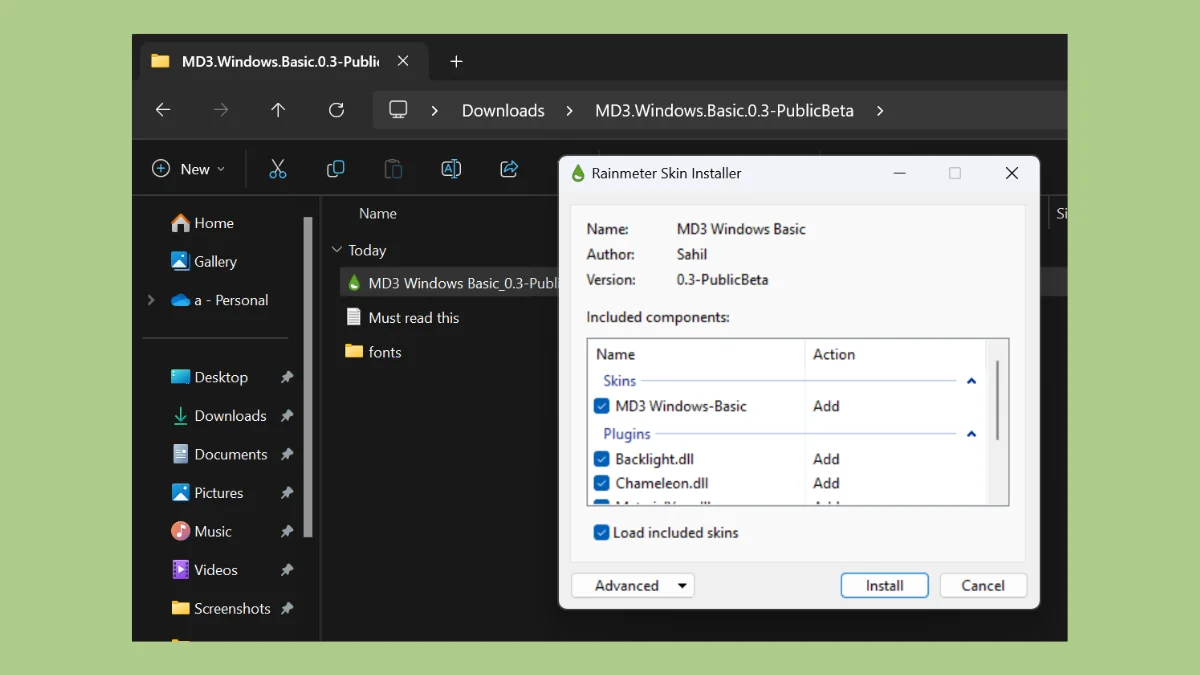This screenshot has width=1200, height=675.
Task: Sort by the Name column header in Explorer
Action: point(378,213)
